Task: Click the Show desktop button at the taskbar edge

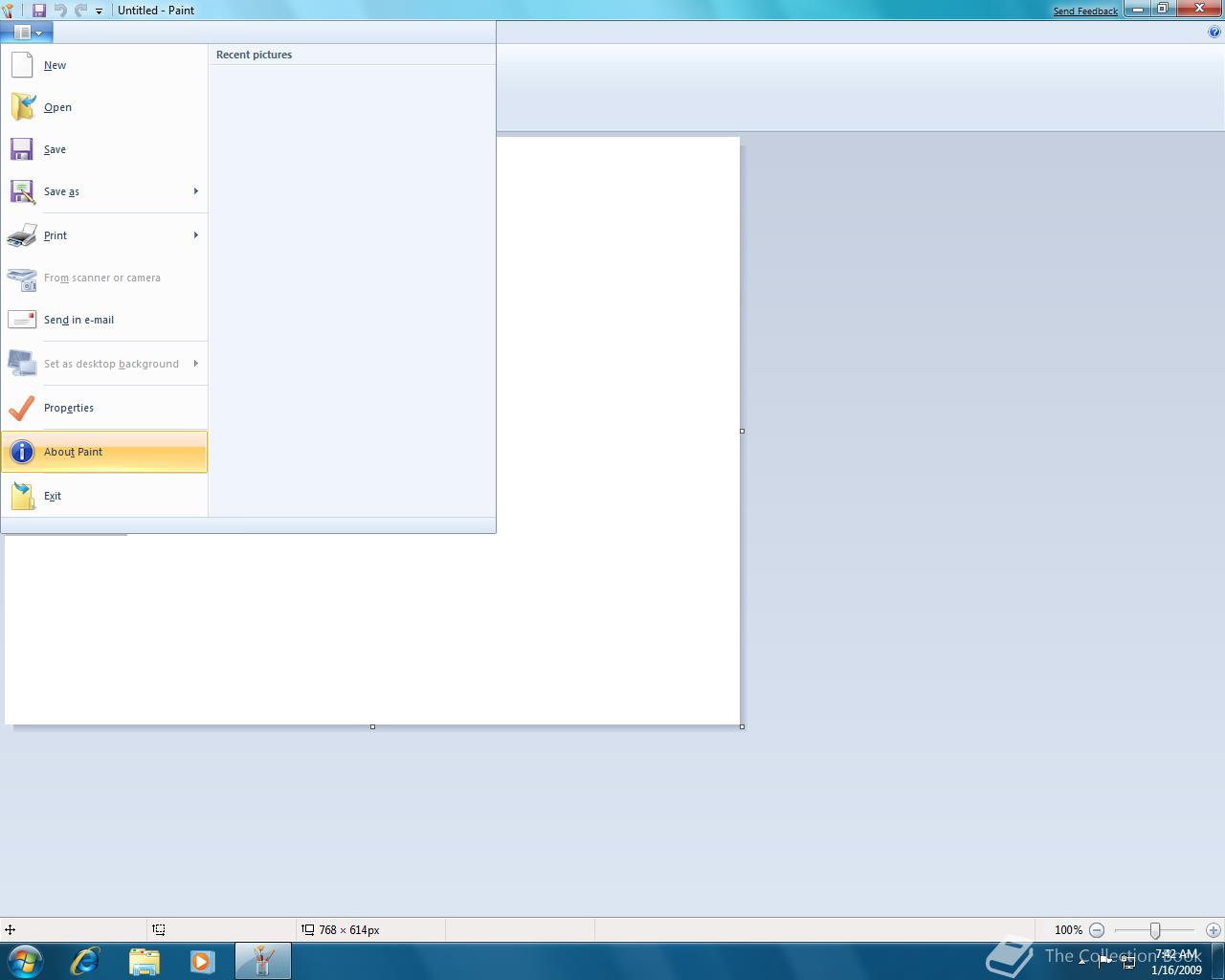Action: [x=1217, y=961]
